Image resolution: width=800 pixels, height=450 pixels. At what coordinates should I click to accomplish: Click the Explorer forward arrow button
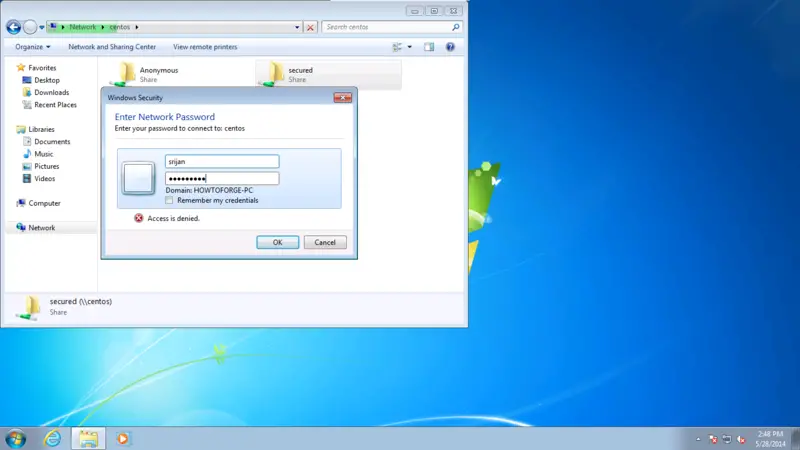tap(30, 27)
